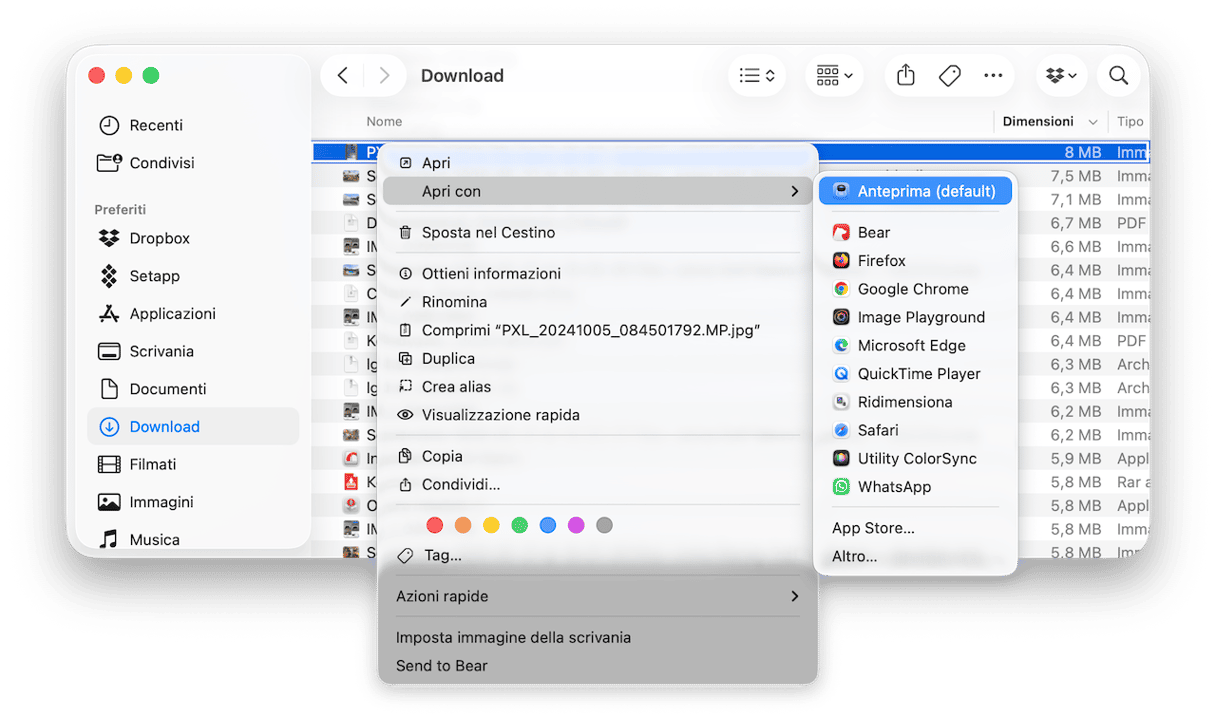The height and width of the screenshot is (717, 1216).
Task: Open the more actions ellipsis button
Action: click(993, 76)
